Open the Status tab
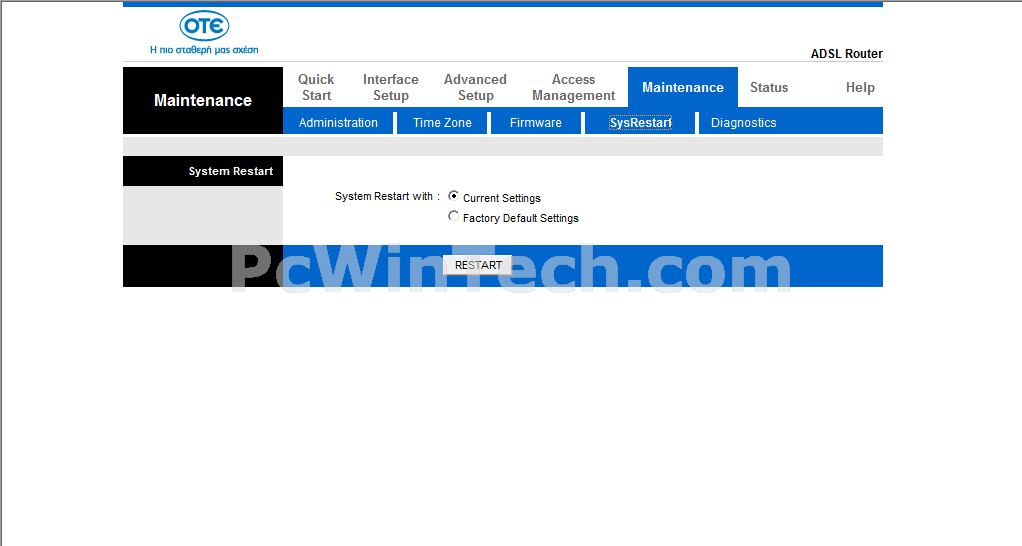Screen dimensions: 1022x546 point(769,87)
